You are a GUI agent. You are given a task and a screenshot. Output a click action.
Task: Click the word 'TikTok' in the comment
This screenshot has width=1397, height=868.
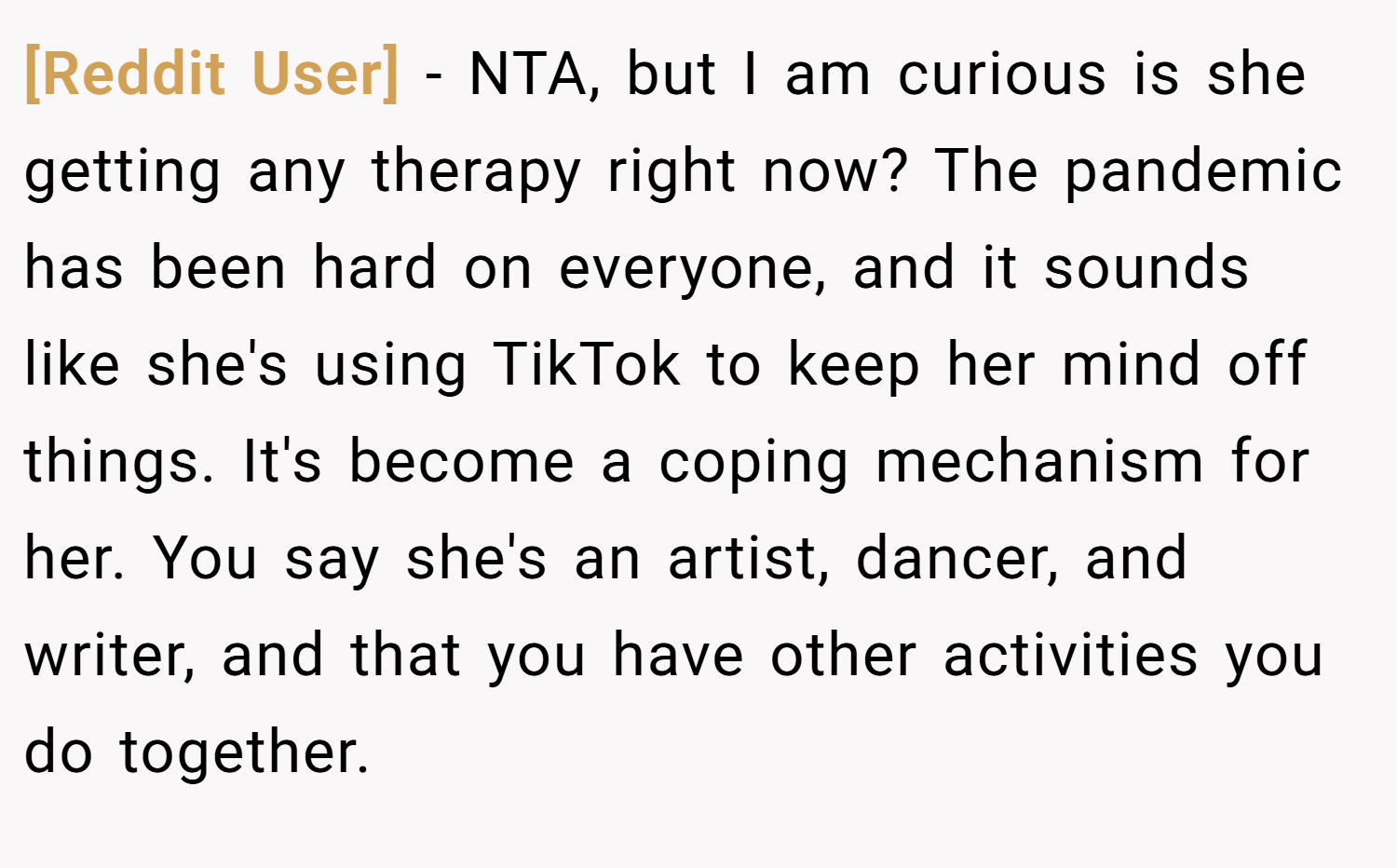pyautogui.click(x=587, y=363)
